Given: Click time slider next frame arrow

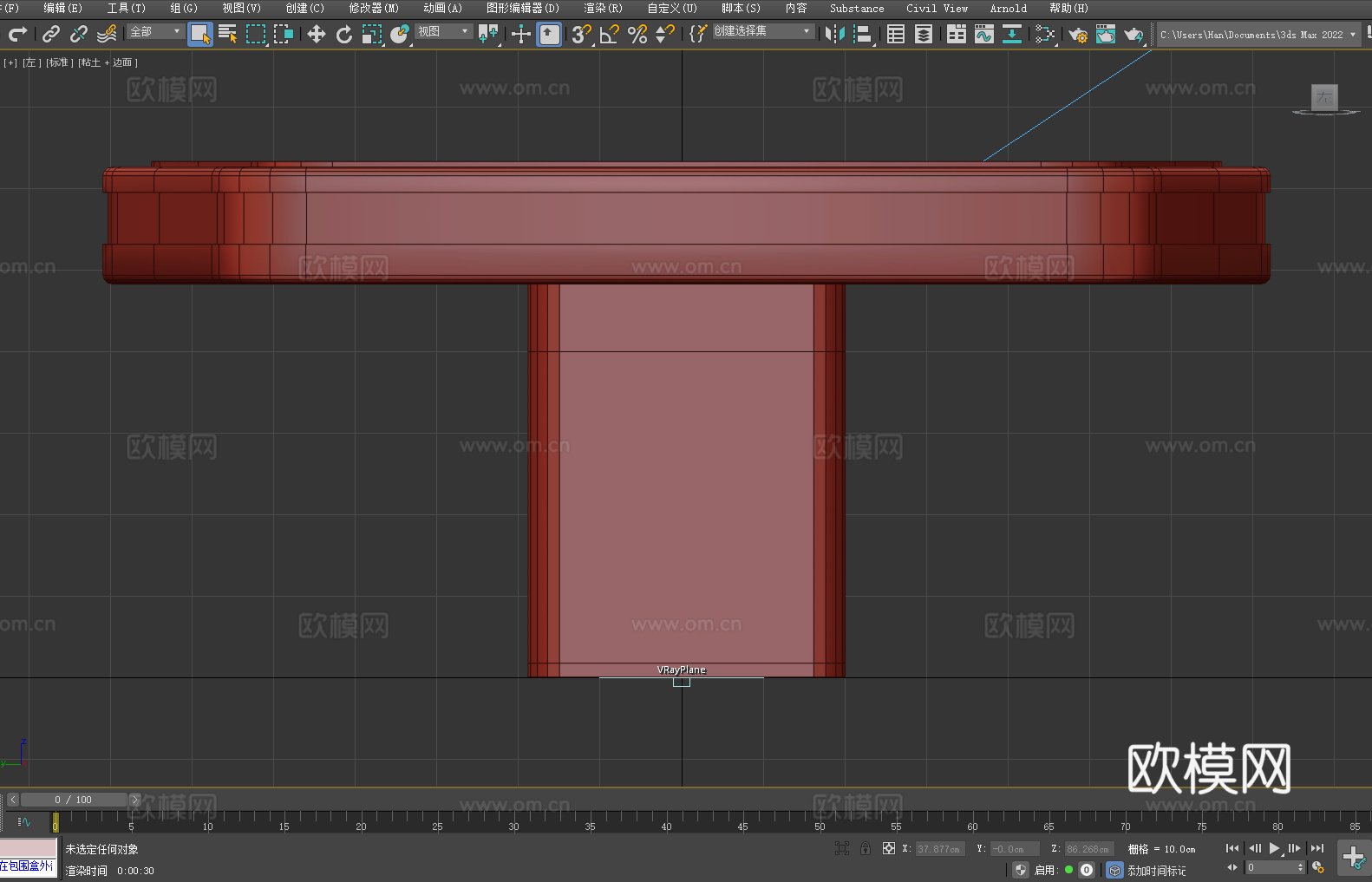Looking at the screenshot, I should point(134,800).
